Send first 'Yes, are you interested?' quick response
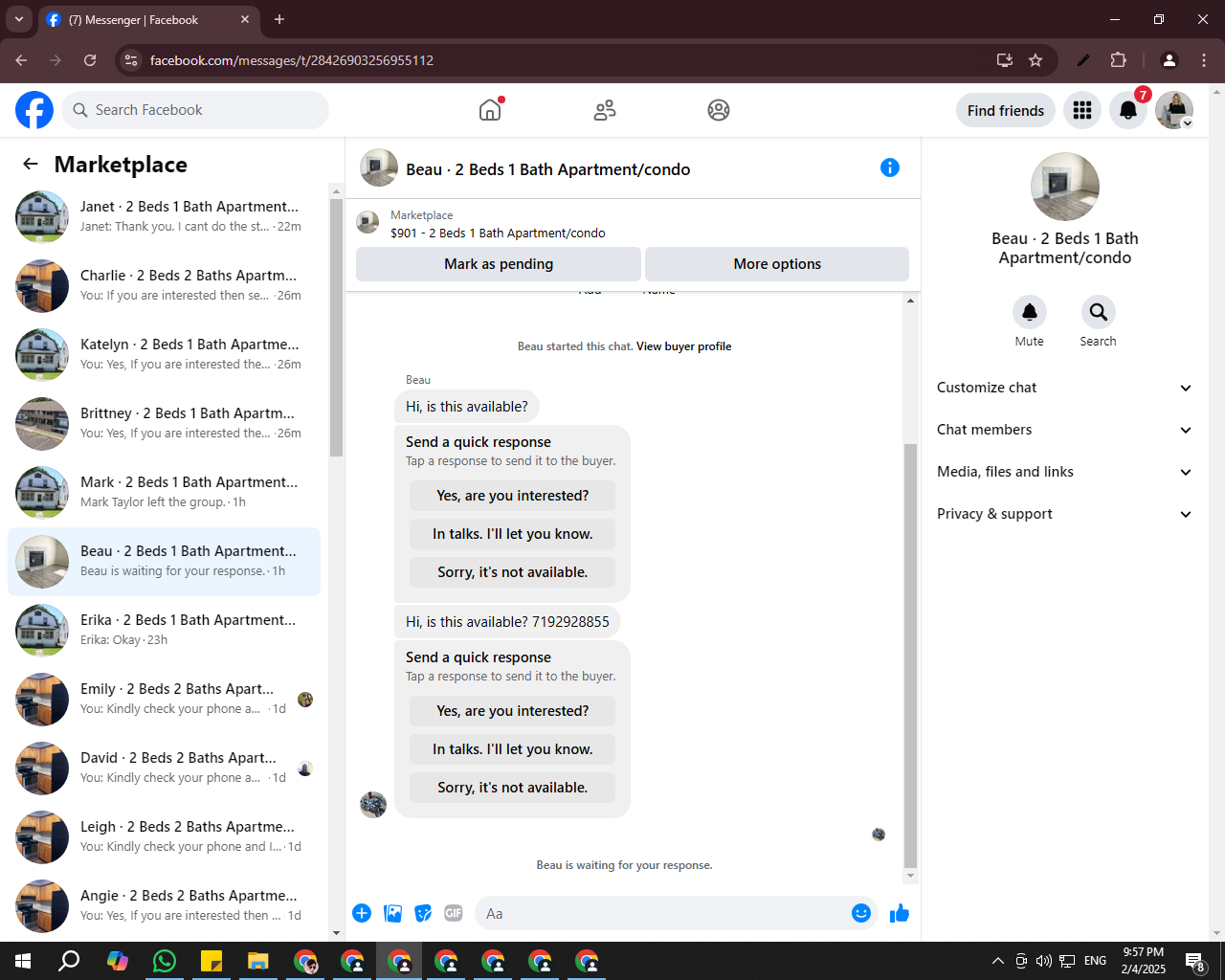 tap(513, 496)
